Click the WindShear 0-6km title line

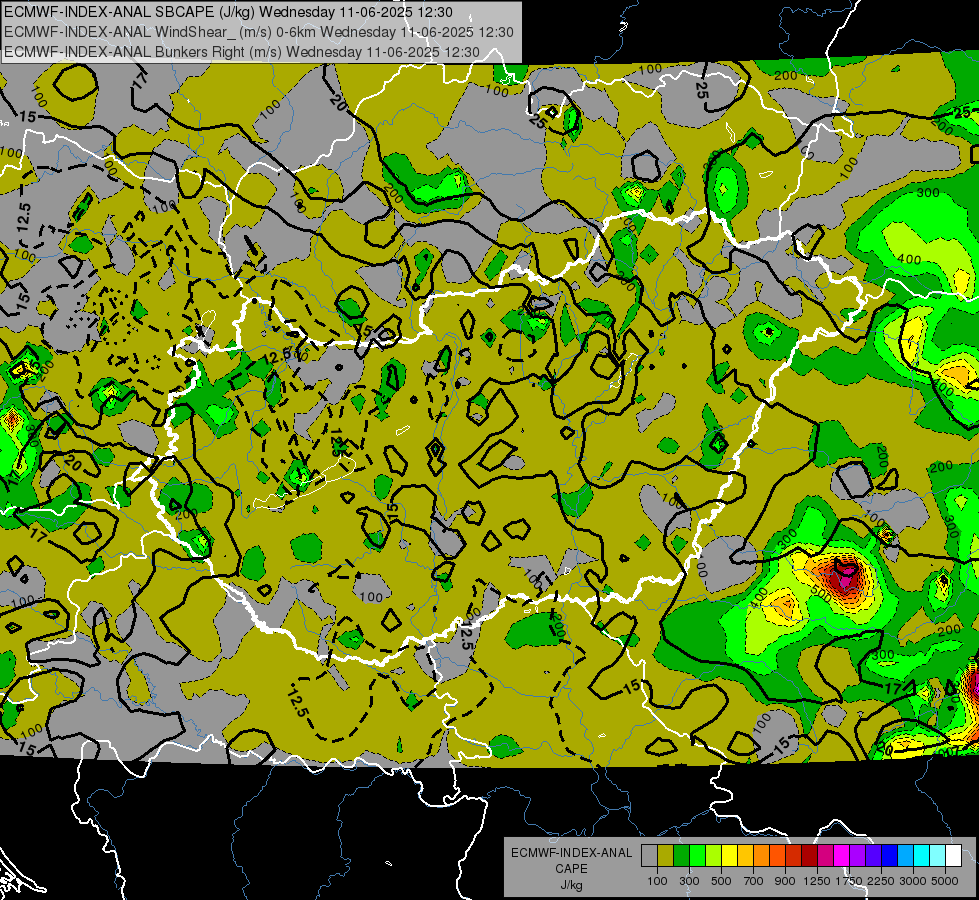[258, 32]
